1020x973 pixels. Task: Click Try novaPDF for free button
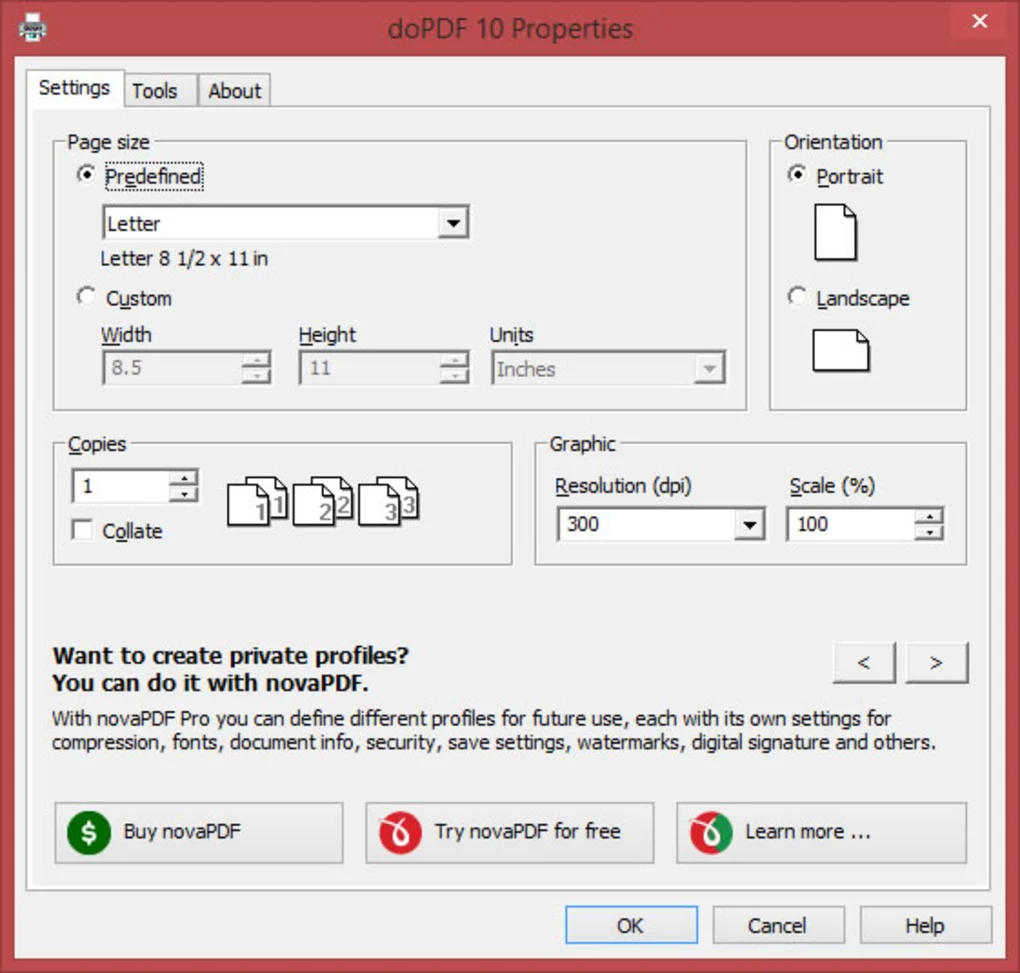click(509, 833)
